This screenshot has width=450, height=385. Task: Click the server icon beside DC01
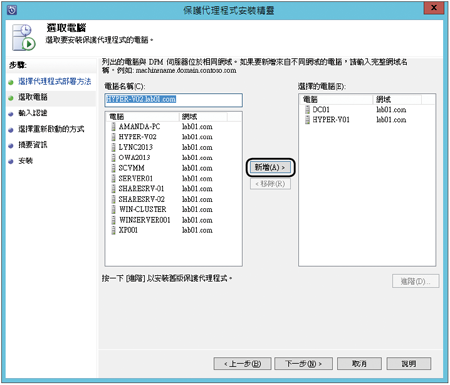pyautogui.click(x=307, y=110)
